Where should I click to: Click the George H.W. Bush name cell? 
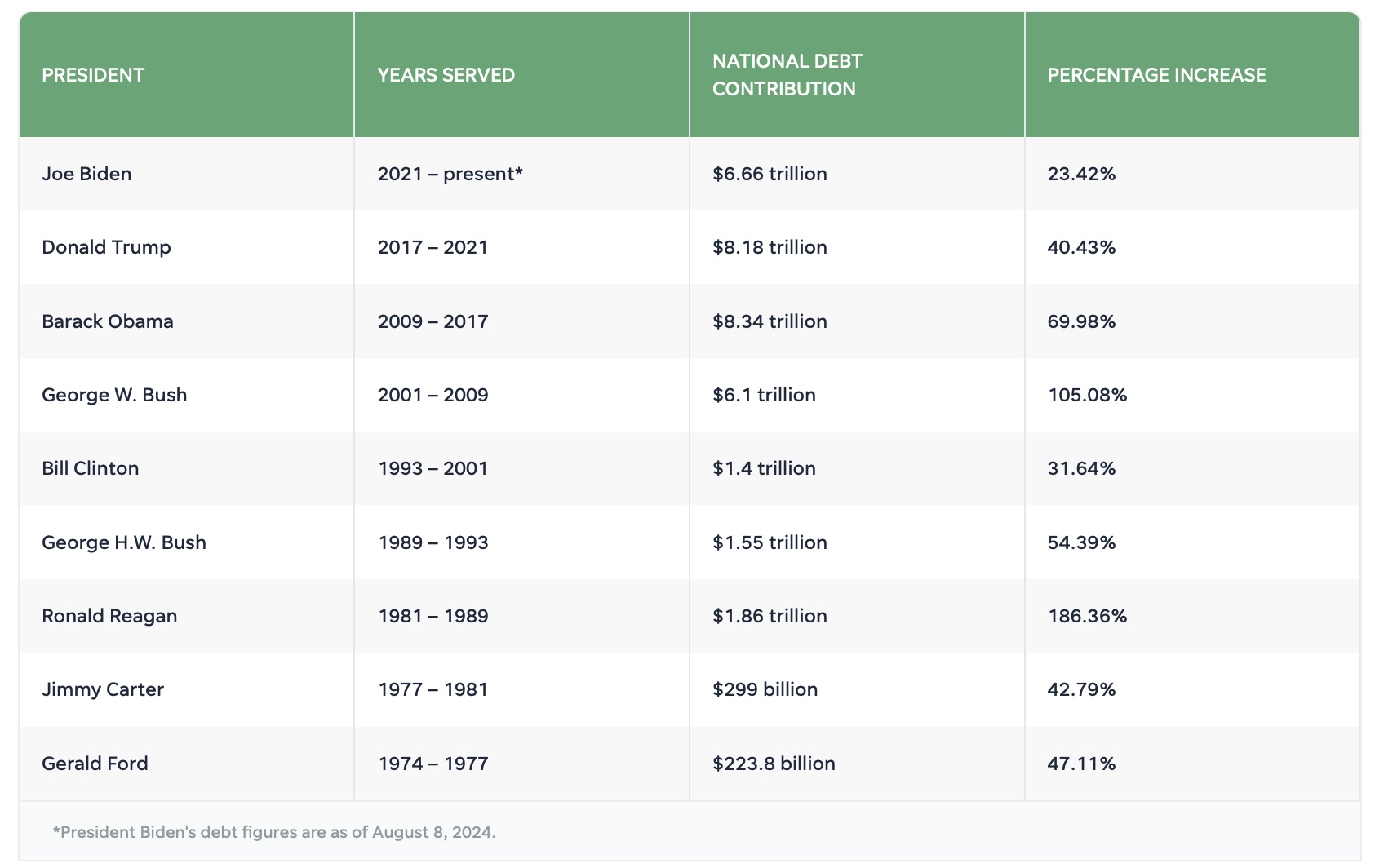click(124, 542)
